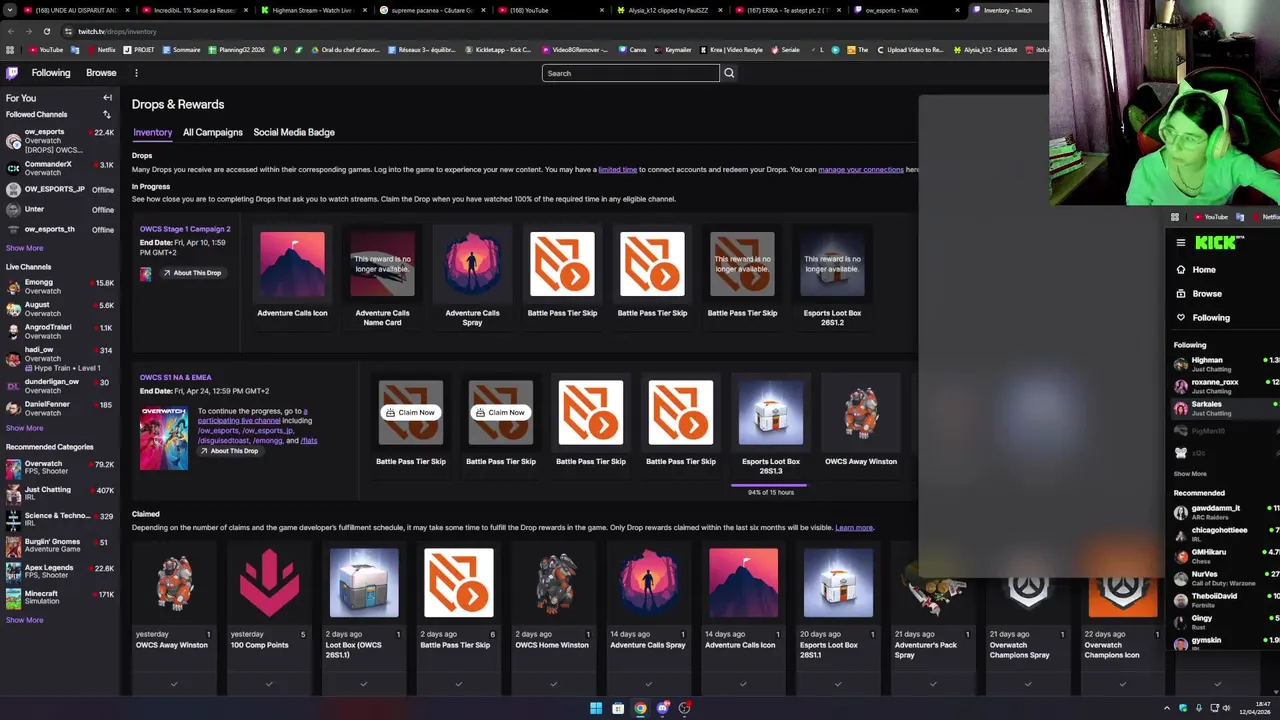Viewport: 1280px width, 720px height.
Task: Open the CommanderX followed channel
Action: point(60,168)
